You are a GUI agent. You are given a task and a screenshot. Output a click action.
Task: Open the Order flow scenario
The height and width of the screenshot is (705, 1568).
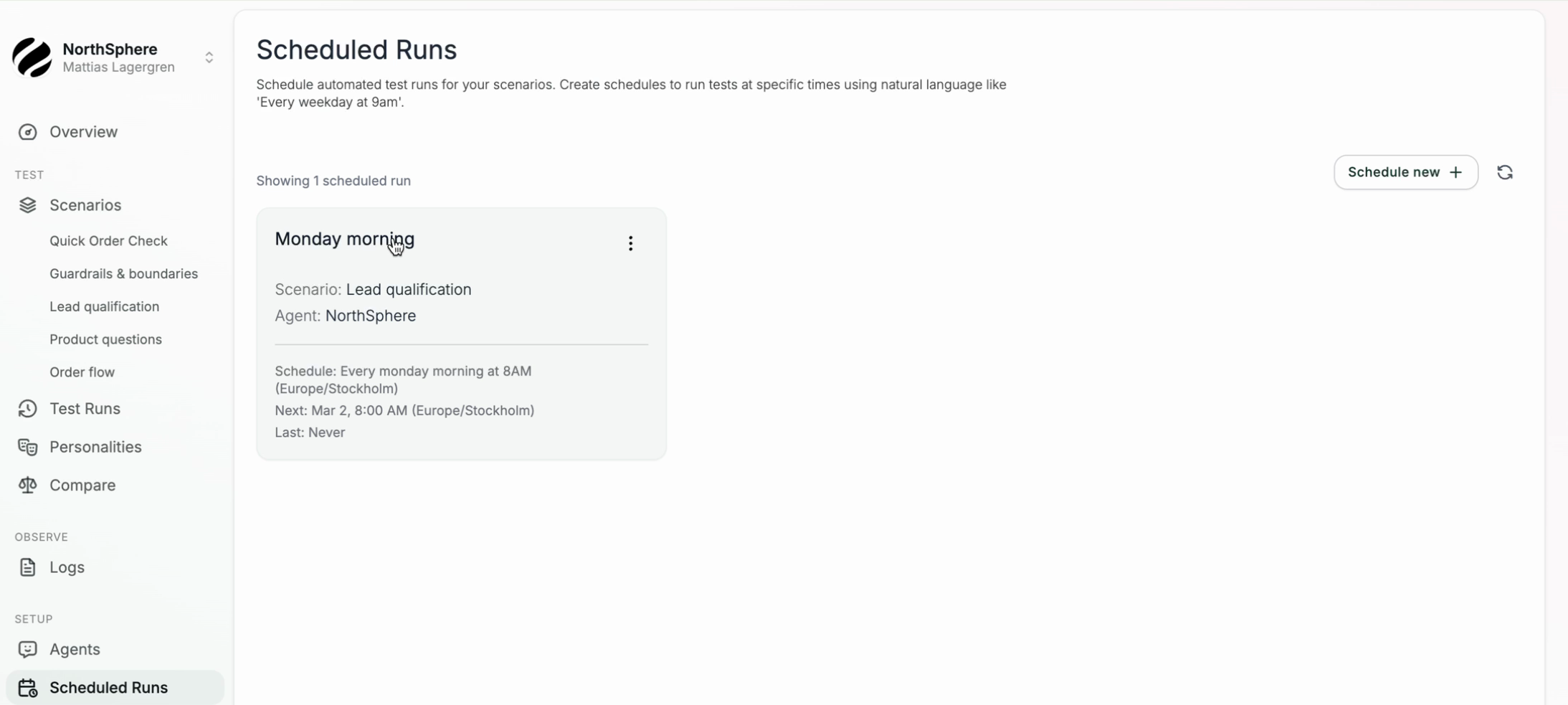[82, 372]
